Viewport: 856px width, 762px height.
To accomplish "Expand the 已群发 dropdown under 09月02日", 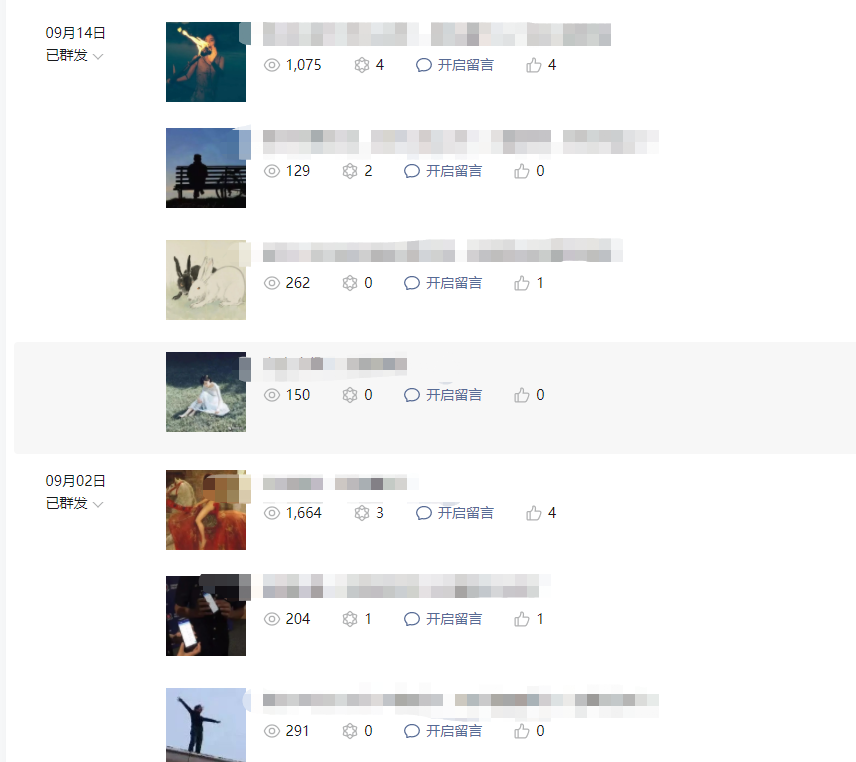I will coord(75,503).
